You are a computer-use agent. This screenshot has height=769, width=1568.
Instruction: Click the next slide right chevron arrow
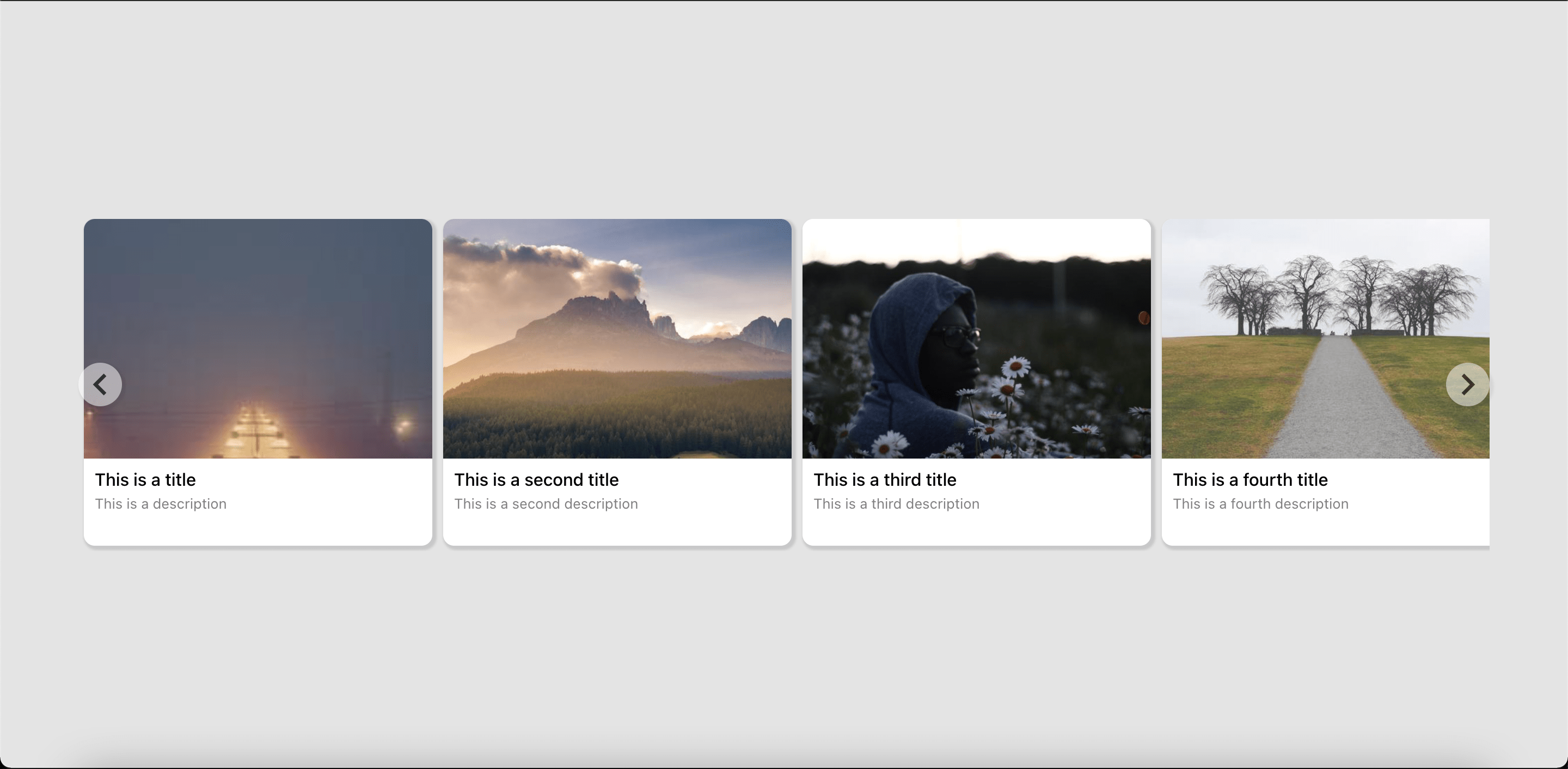[1467, 384]
